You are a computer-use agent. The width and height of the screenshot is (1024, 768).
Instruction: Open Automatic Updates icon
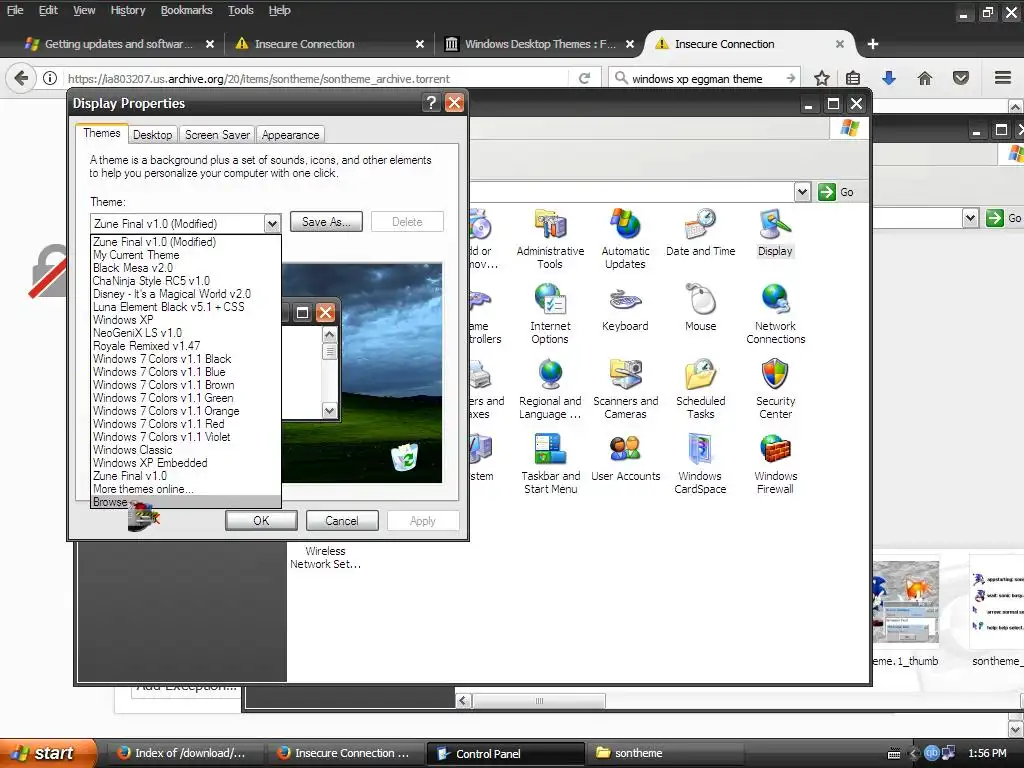(625, 239)
